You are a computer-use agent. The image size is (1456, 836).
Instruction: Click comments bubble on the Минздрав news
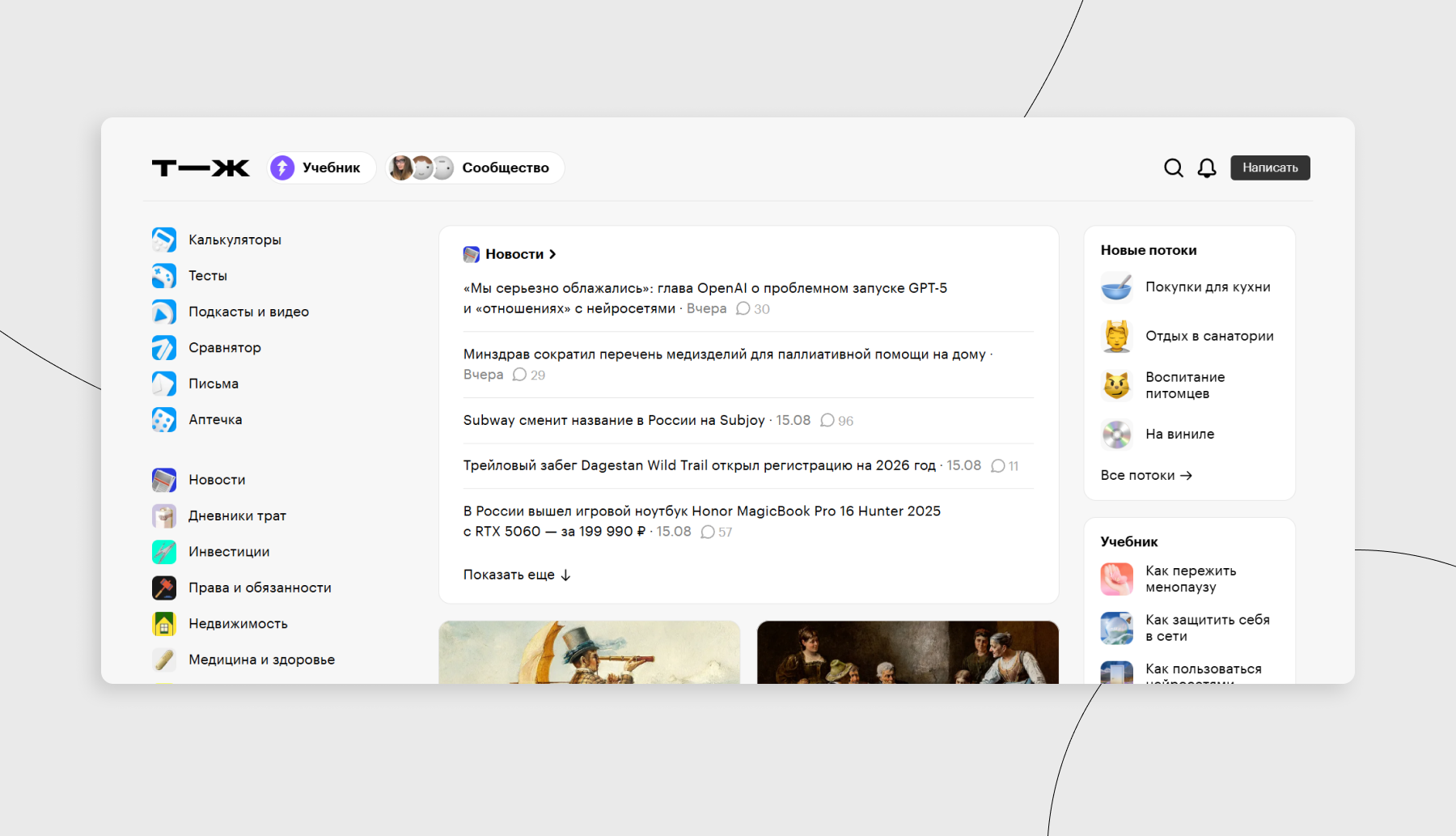coord(519,375)
